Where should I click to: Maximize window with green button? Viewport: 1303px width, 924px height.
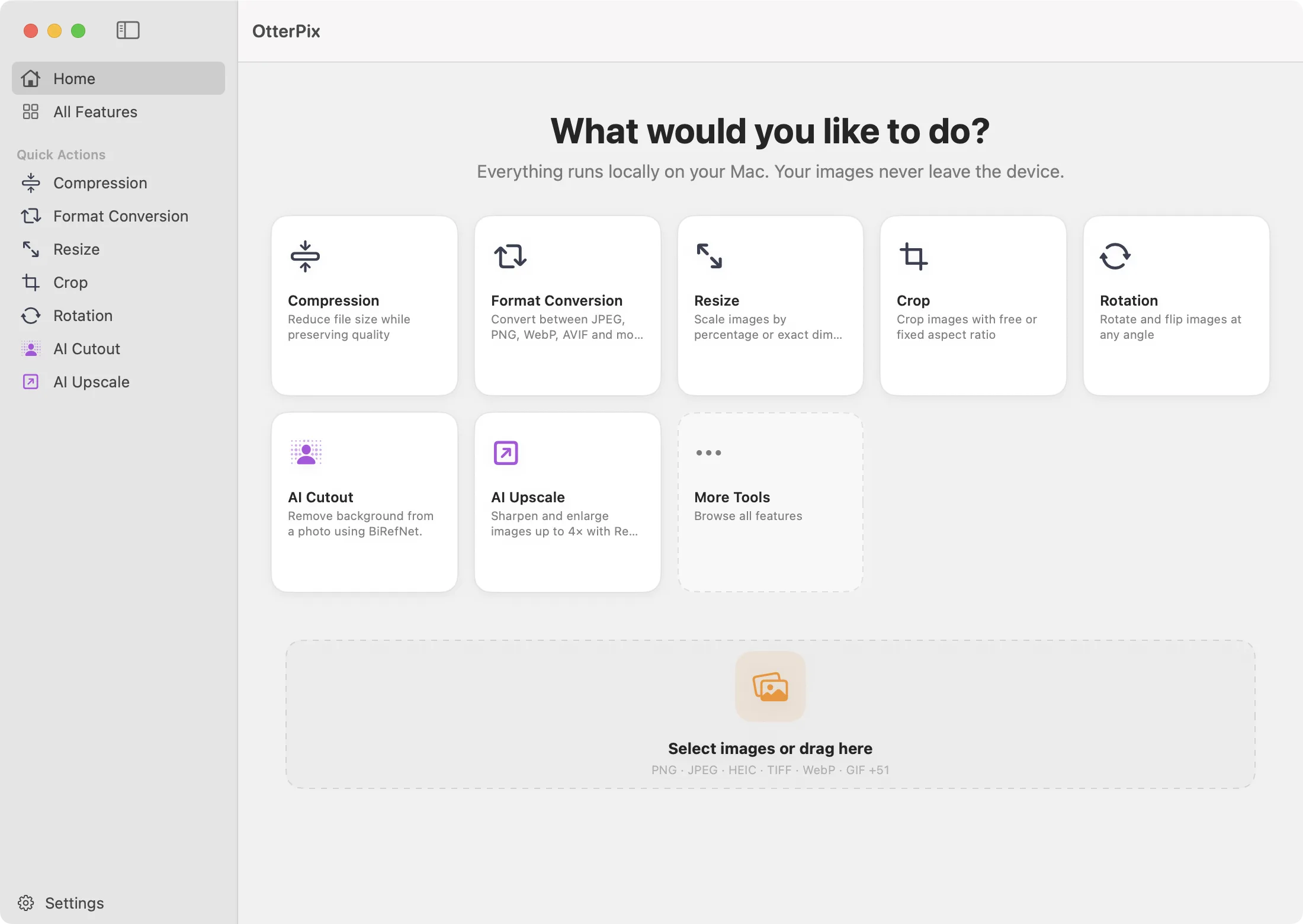(x=78, y=30)
